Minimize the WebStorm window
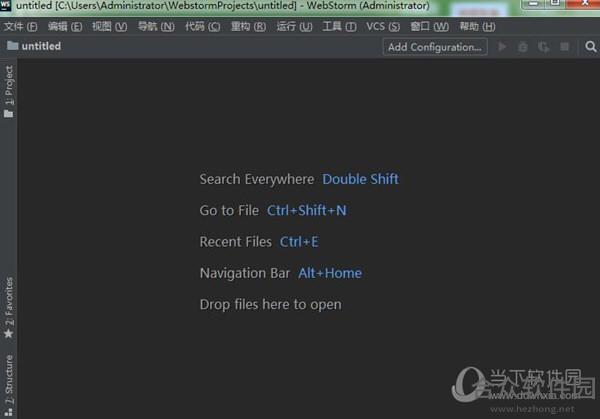 pyautogui.click(x=533, y=4)
